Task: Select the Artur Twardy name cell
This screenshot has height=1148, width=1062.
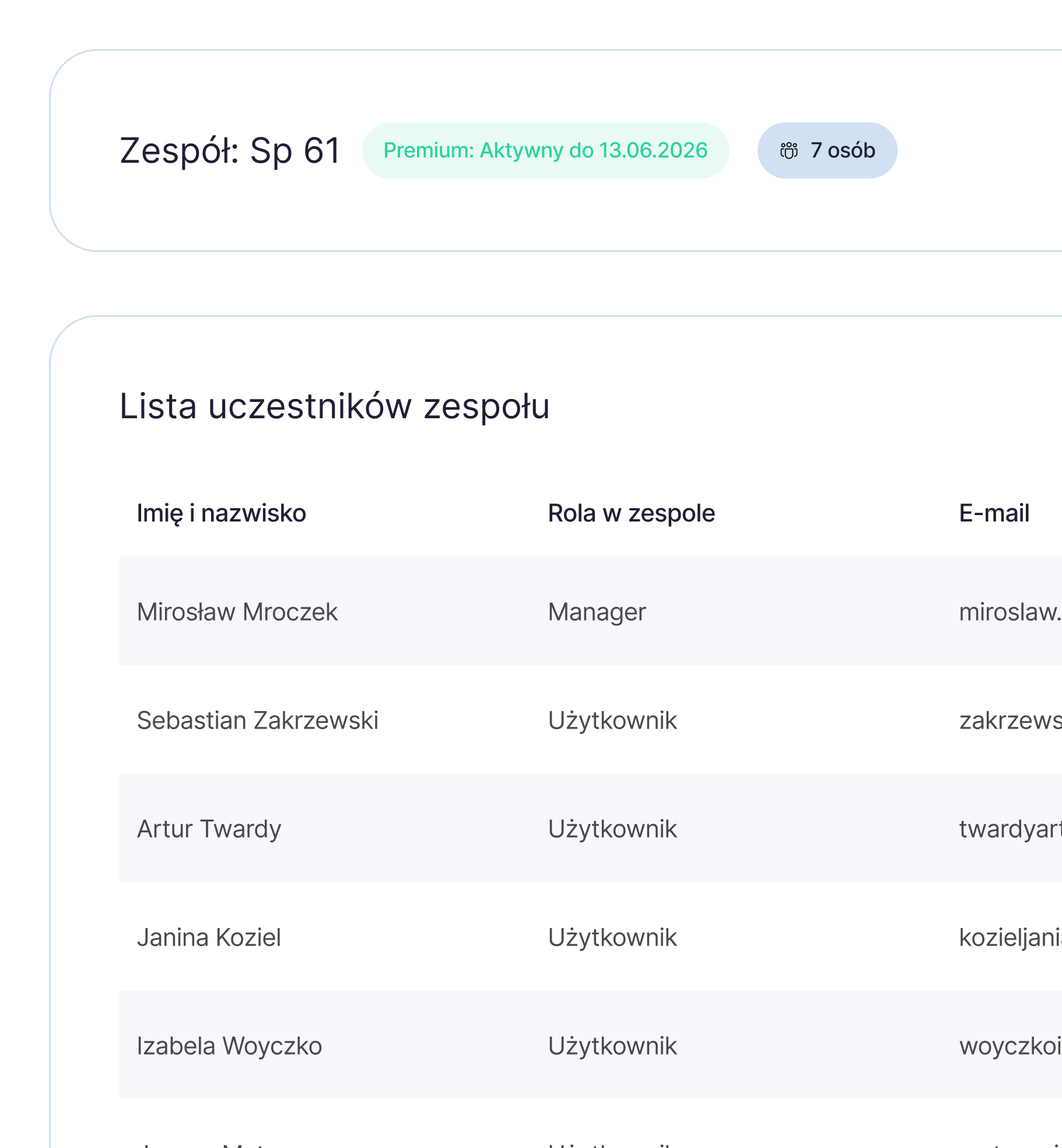Action: [x=209, y=829]
